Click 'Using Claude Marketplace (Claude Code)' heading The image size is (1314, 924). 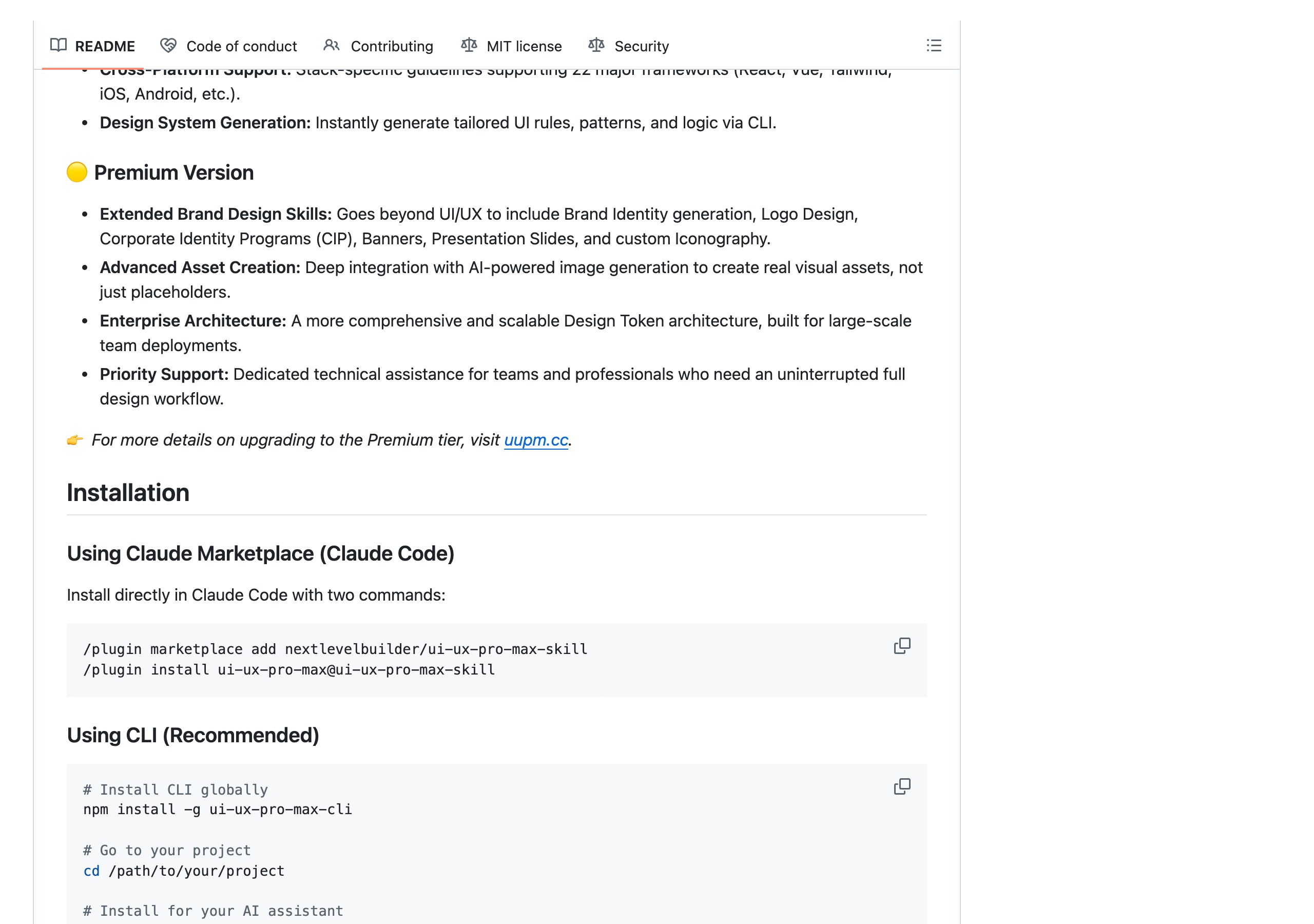click(260, 553)
